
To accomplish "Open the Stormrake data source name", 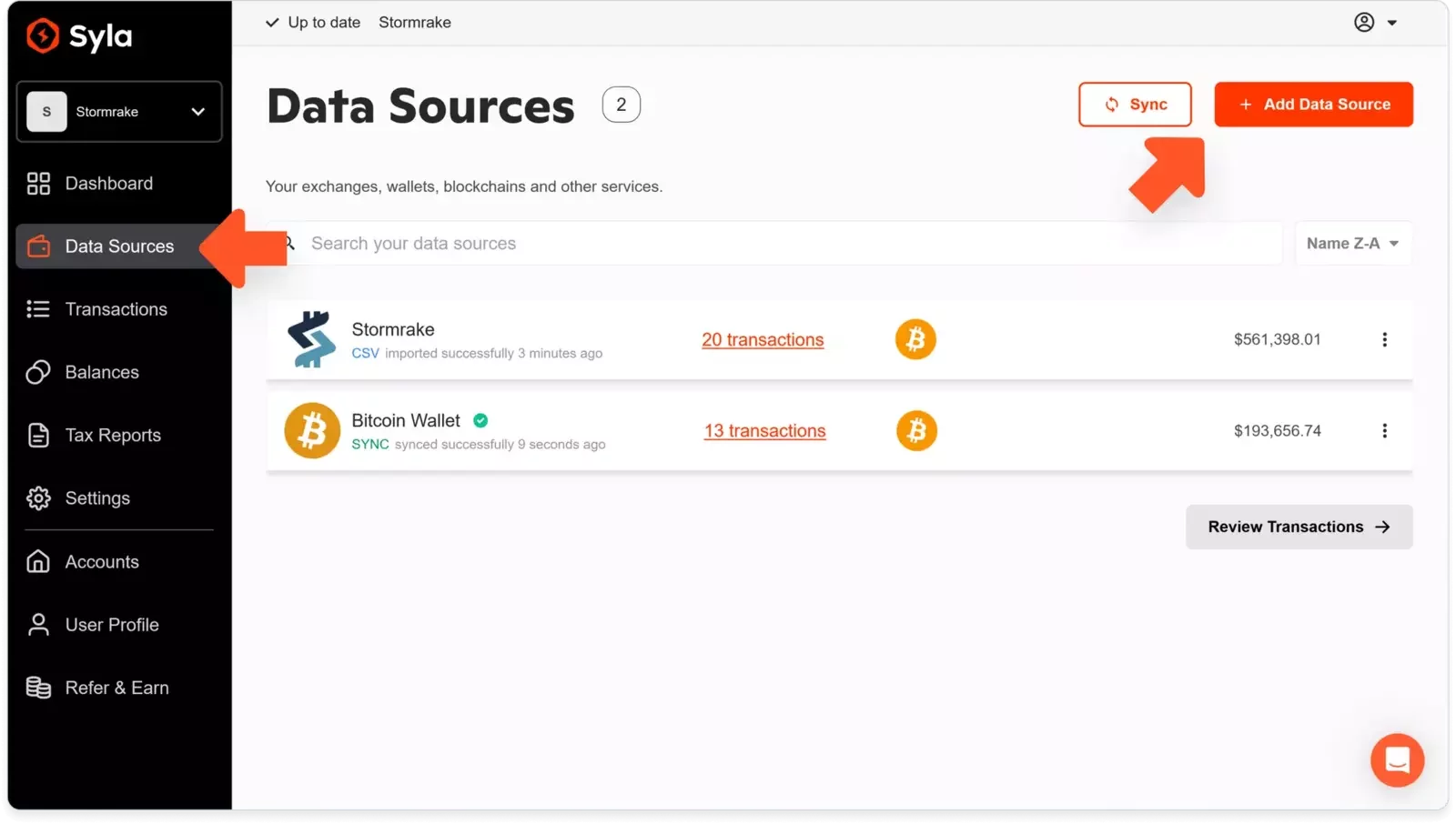I will pos(393,330).
